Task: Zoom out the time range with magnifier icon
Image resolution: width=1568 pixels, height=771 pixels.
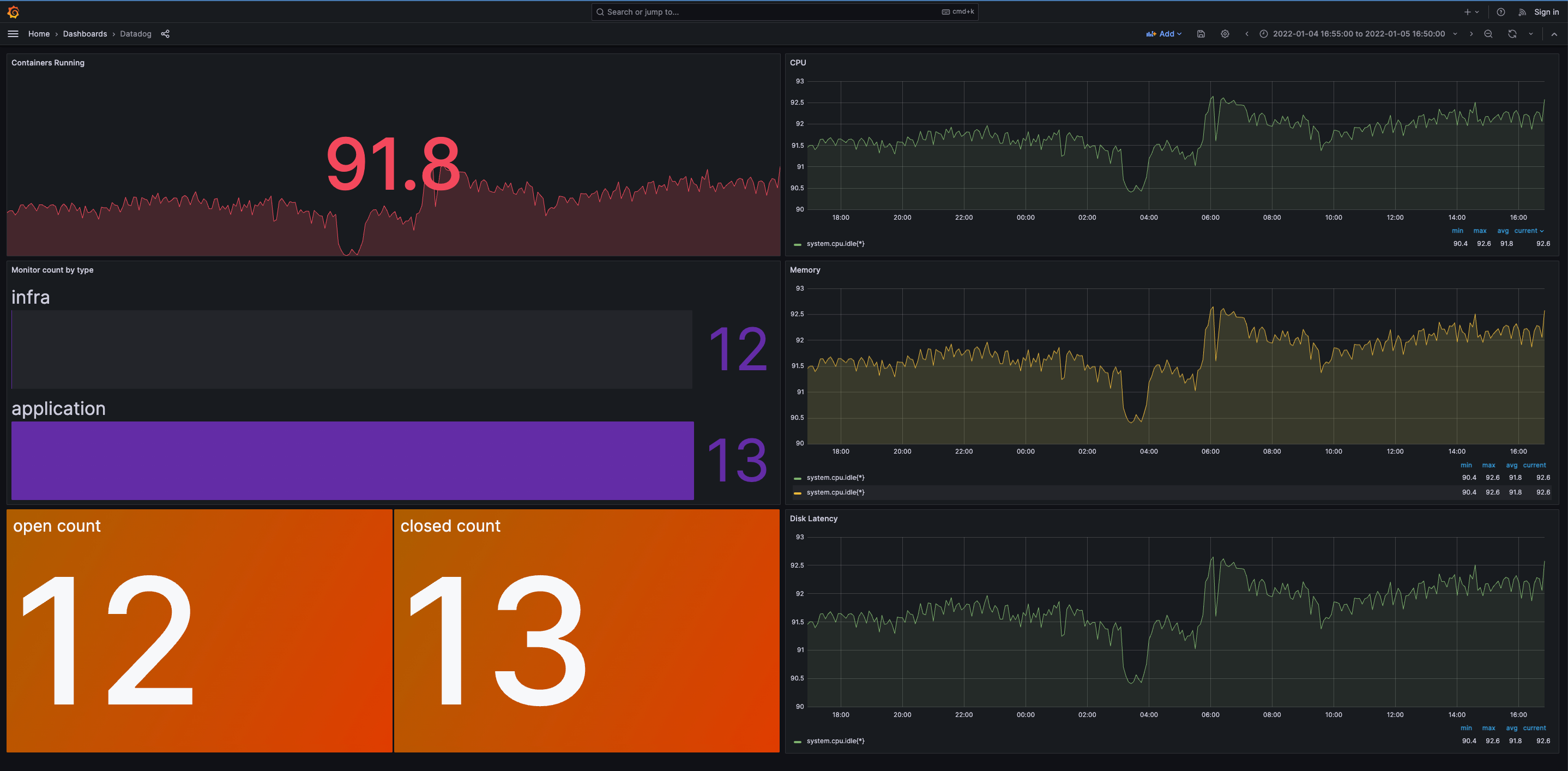Action: [x=1488, y=33]
